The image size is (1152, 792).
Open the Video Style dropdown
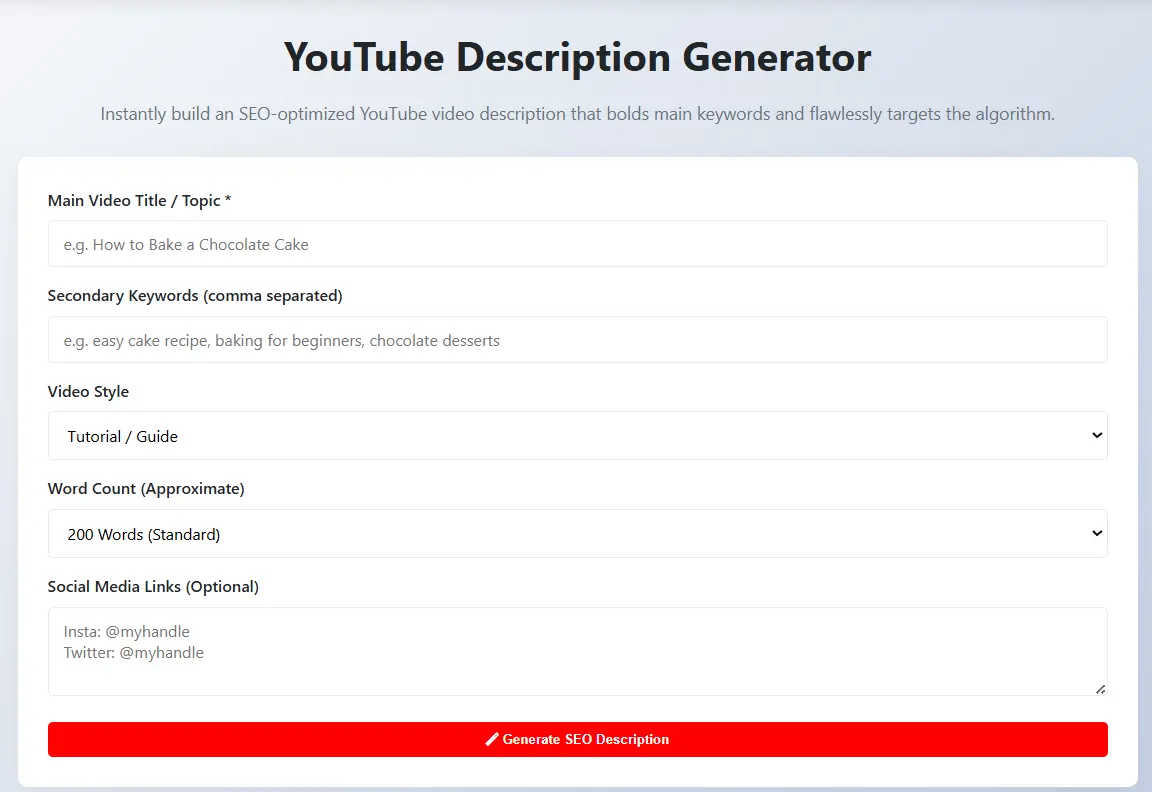point(577,436)
